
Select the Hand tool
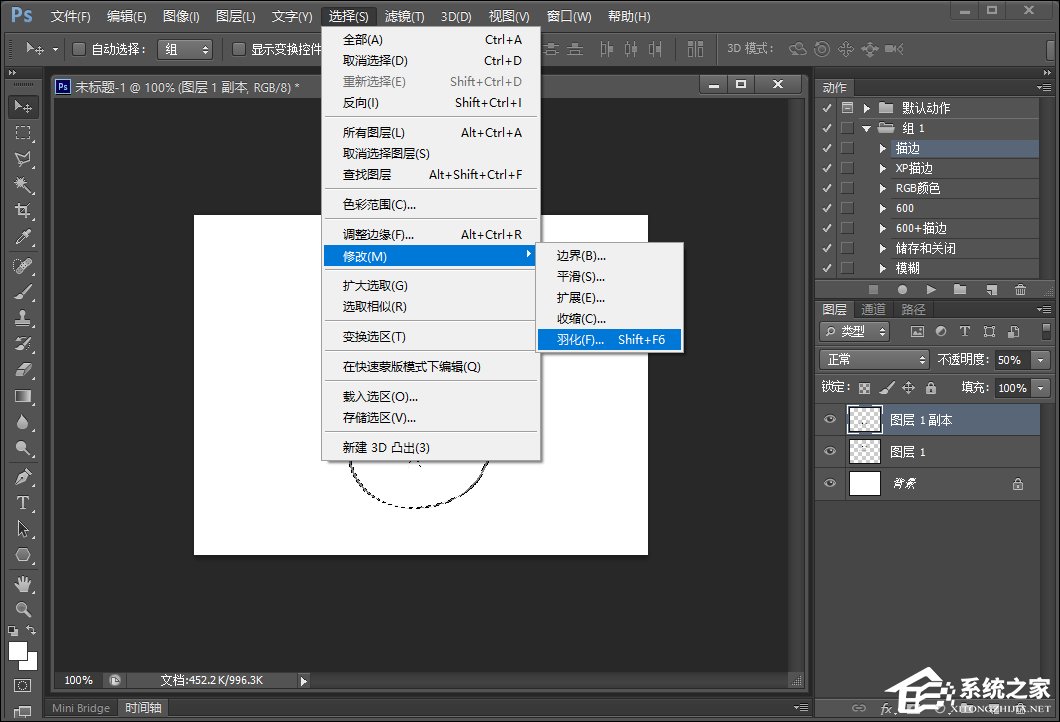23,583
